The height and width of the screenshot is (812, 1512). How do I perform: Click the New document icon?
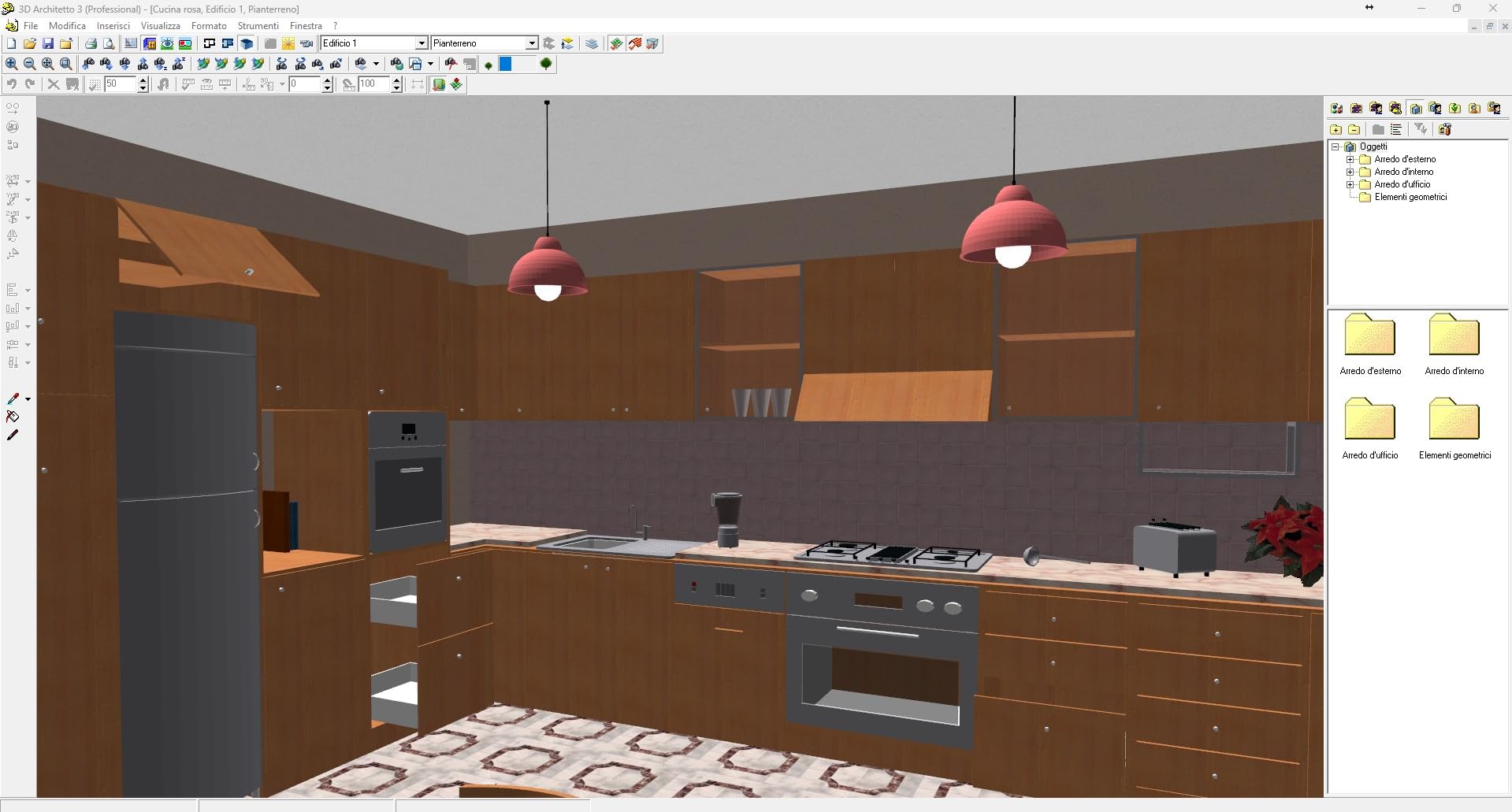(x=11, y=43)
